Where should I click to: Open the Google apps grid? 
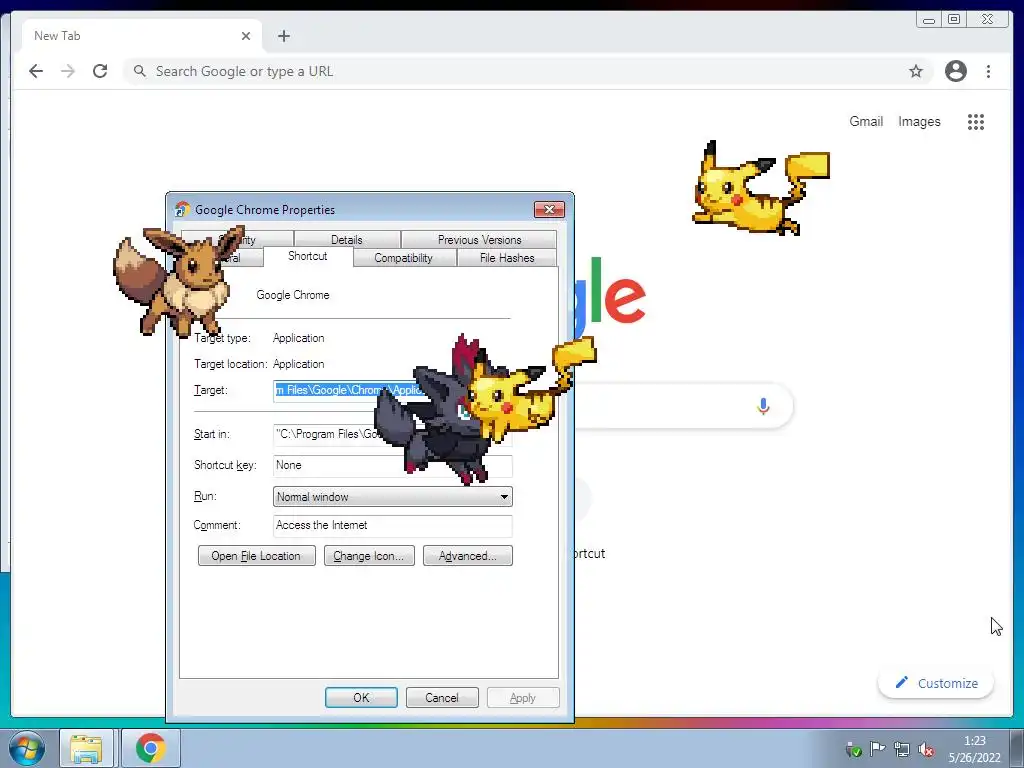click(x=976, y=121)
